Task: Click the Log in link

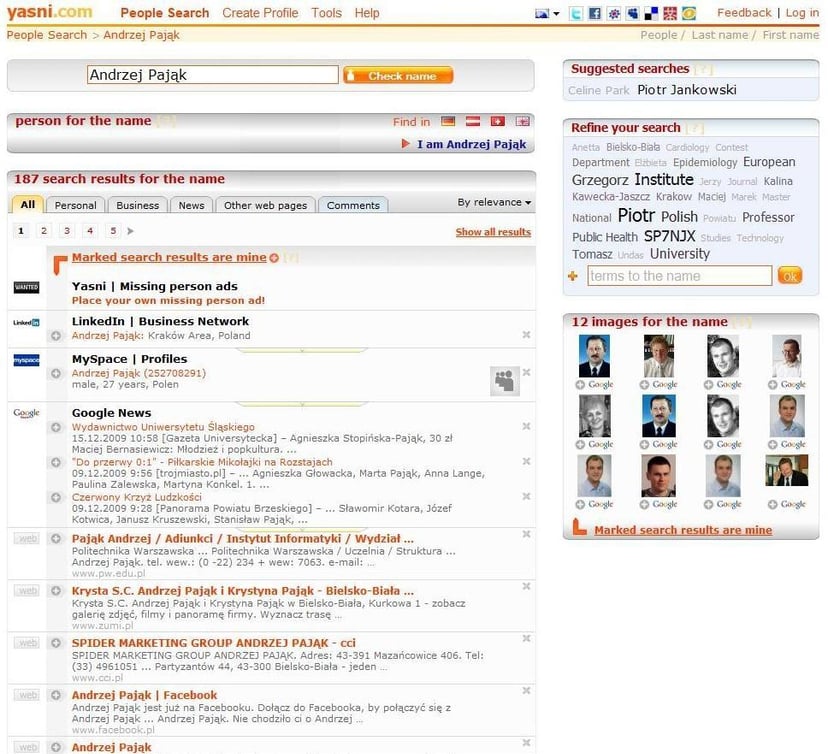Action: coord(802,13)
